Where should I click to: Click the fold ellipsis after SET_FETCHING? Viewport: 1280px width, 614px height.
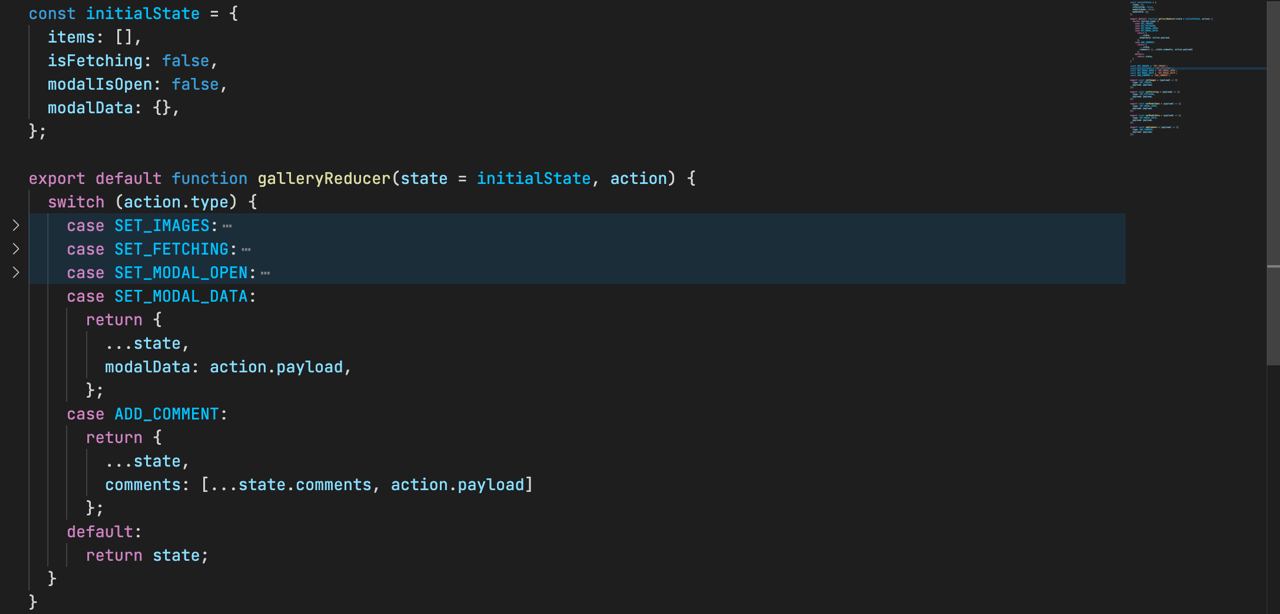coord(246,249)
